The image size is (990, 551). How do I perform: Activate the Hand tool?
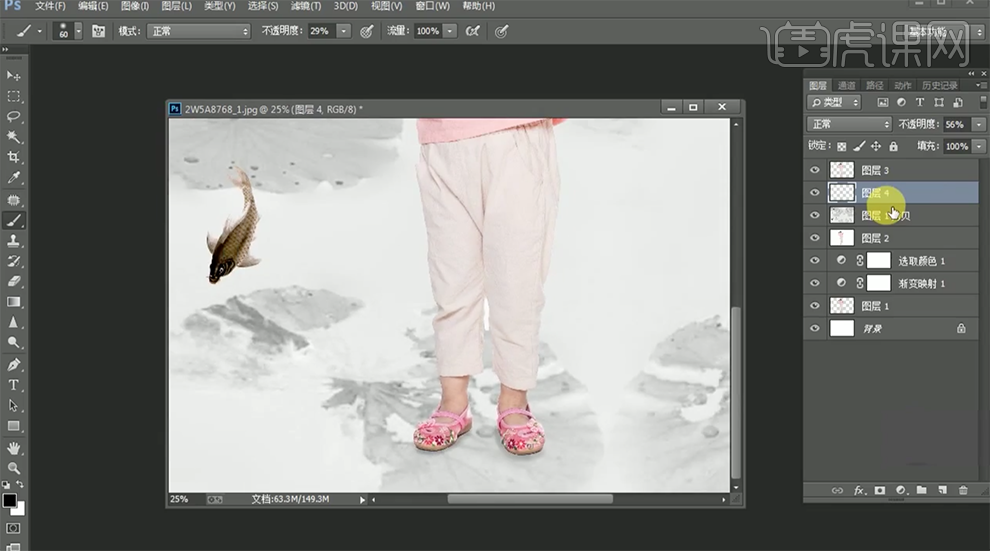pos(13,447)
